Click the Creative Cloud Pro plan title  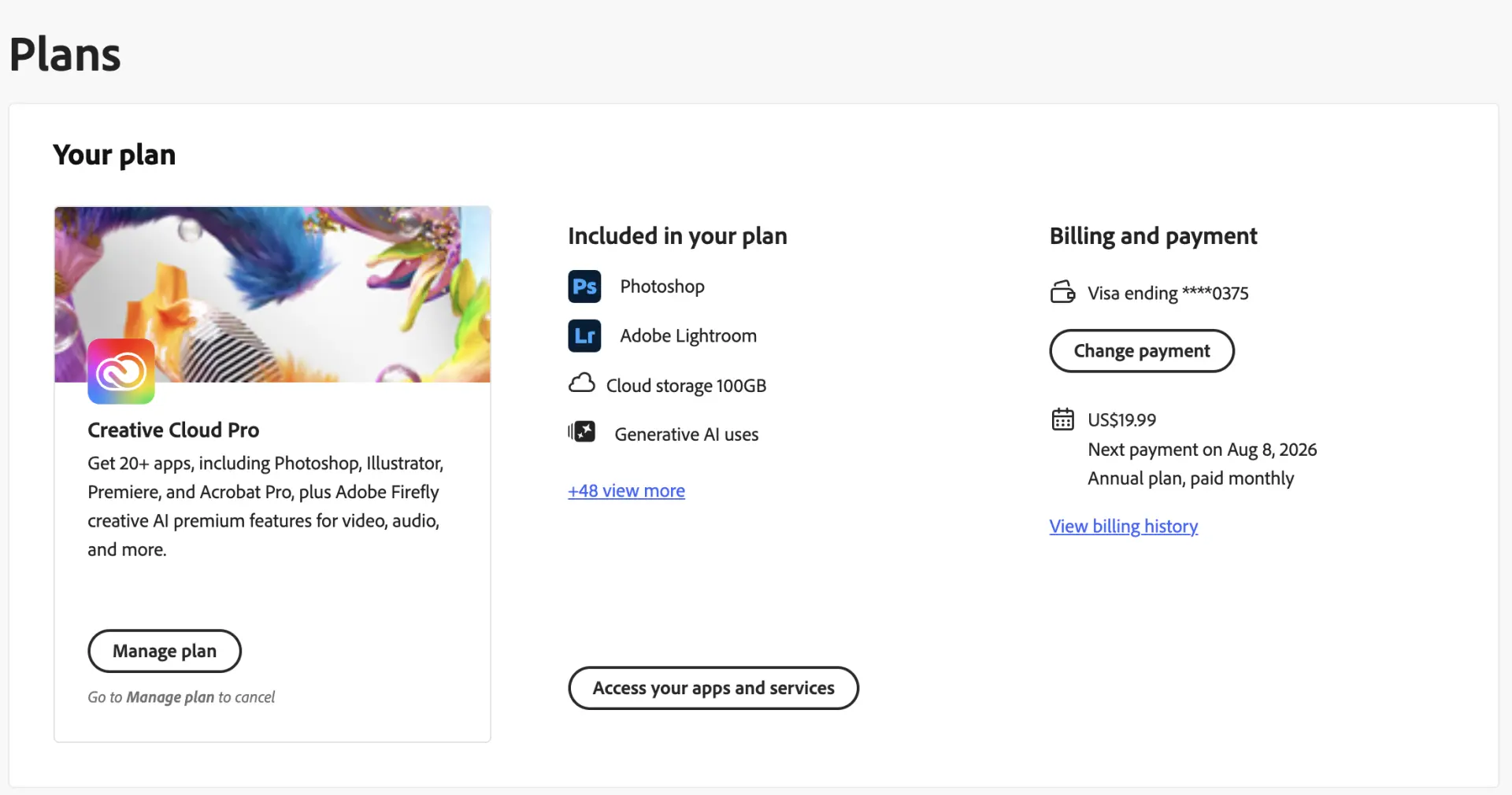173,430
